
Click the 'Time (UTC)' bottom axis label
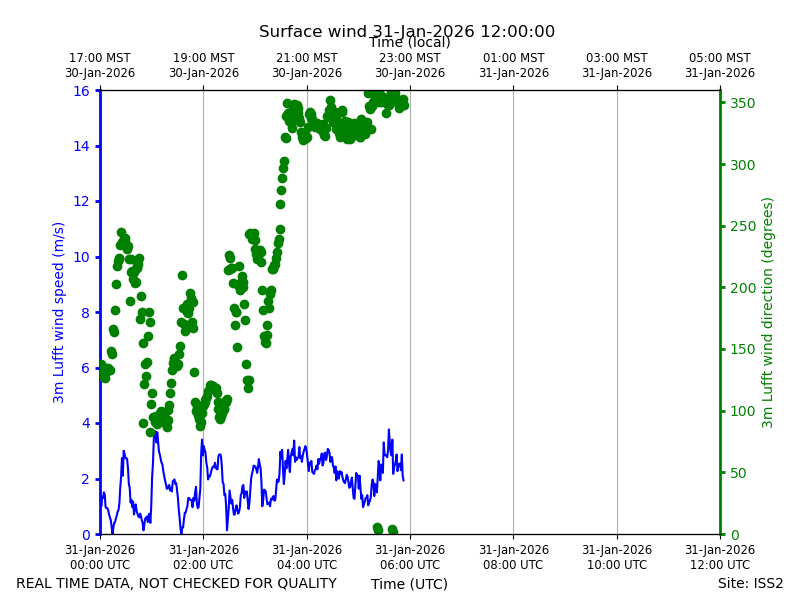click(x=409, y=584)
